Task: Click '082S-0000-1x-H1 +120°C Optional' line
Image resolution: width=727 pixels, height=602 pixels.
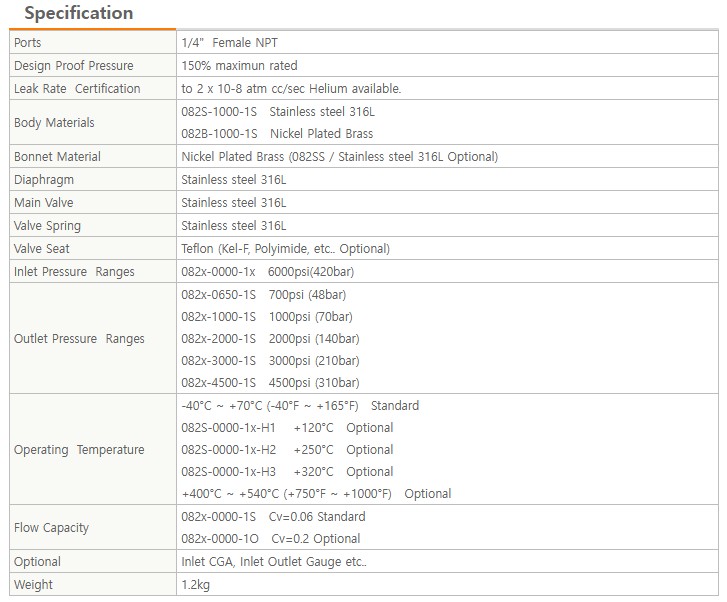Action: coord(287,428)
